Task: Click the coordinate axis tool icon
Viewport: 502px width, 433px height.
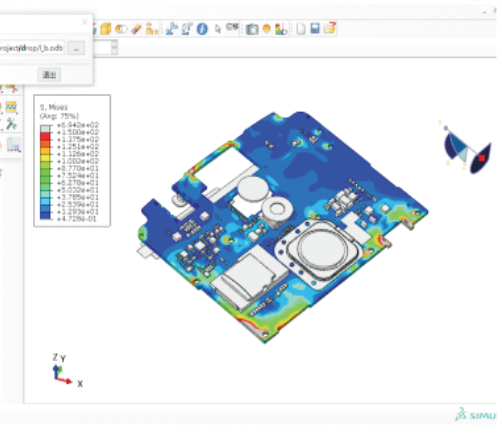Action: click(172, 29)
